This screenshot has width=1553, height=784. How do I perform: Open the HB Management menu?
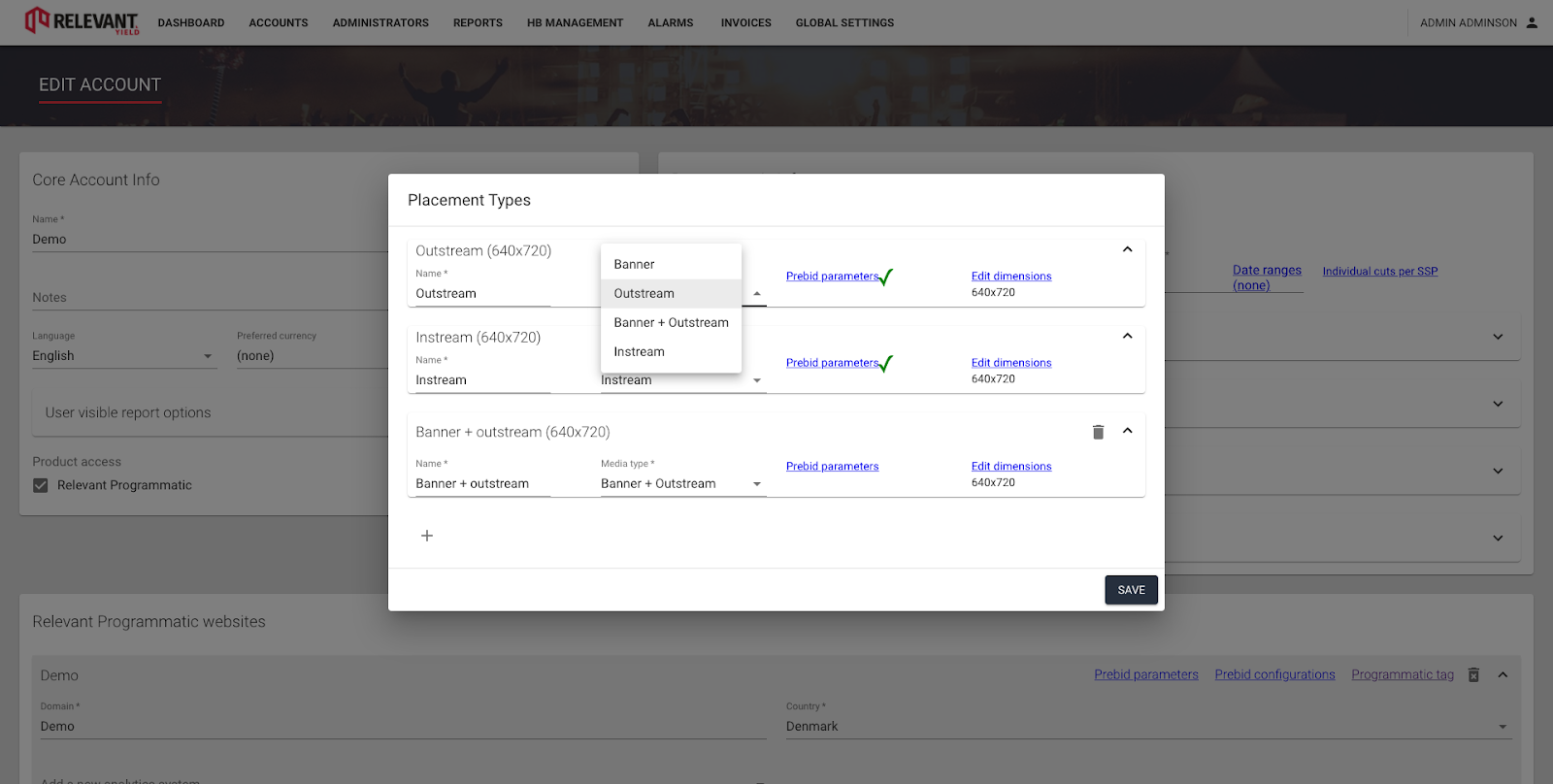click(x=576, y=22)
